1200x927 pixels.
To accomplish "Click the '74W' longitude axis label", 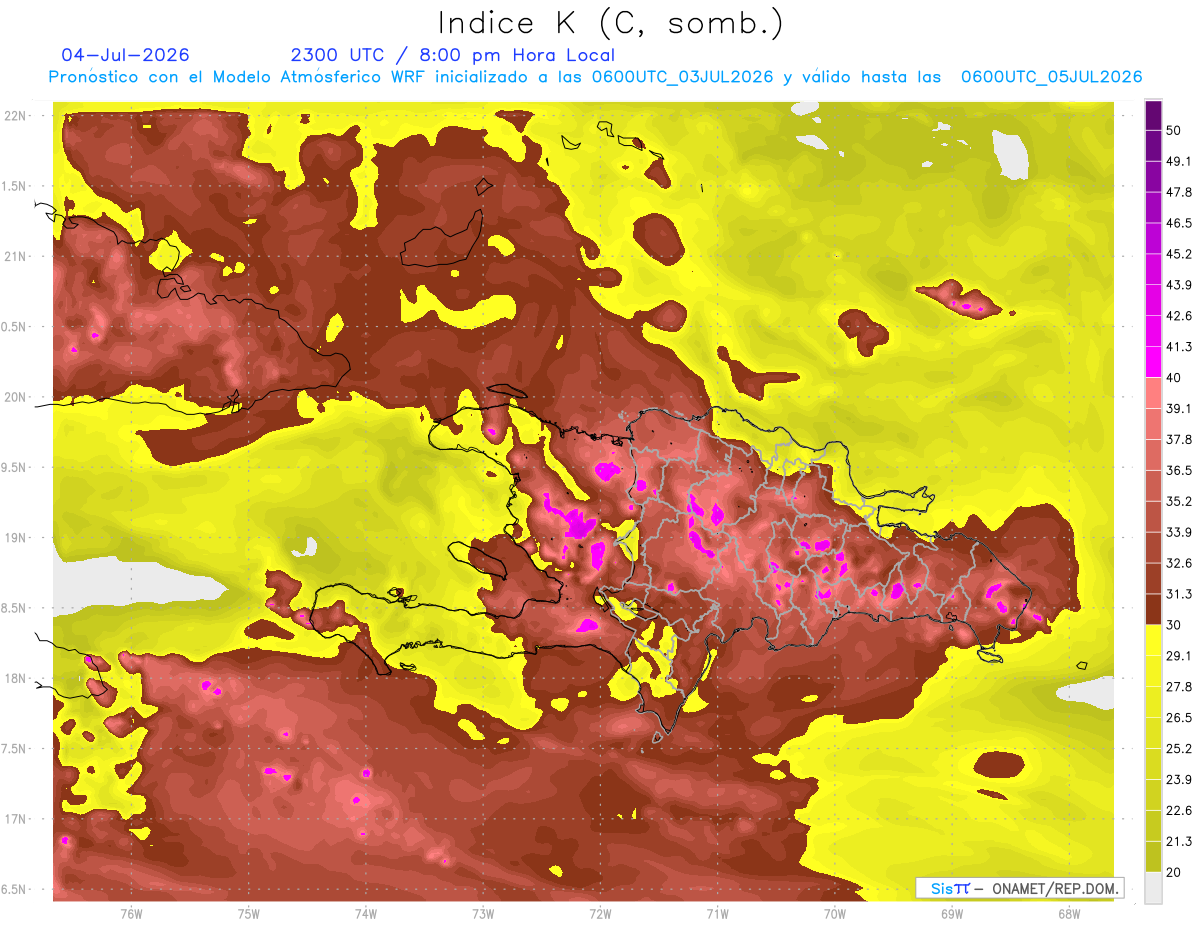I will click(x=366, y=914).
